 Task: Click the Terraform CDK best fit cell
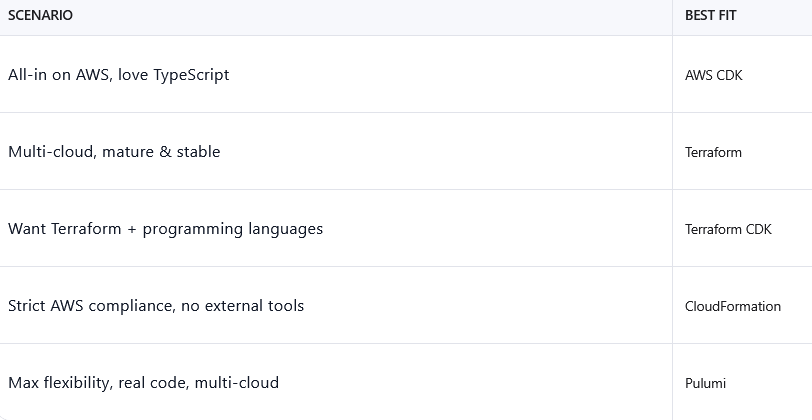coord(728,229)
